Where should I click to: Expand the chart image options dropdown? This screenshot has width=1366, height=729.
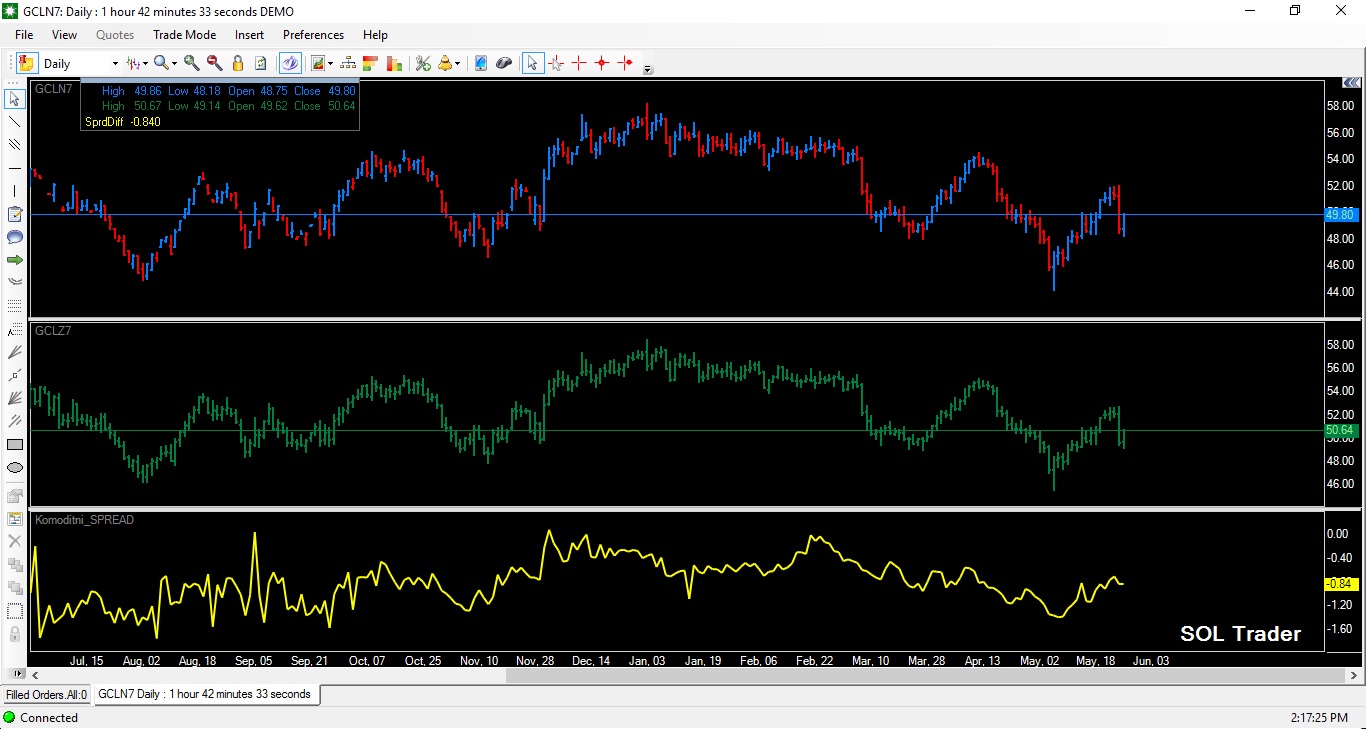[x=330, y=63]
